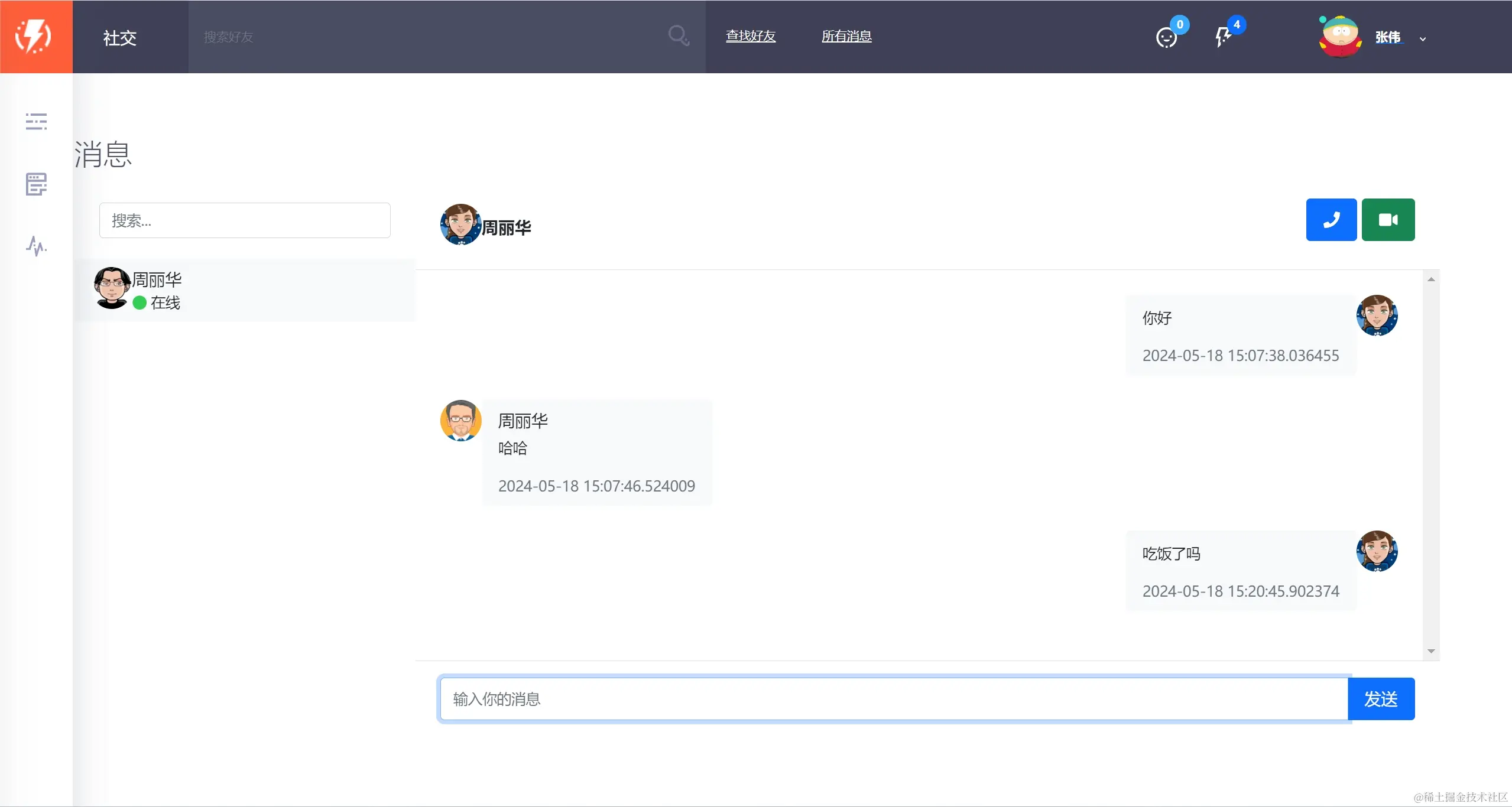Open the news feed sidebar icon
This screenshot has height=807, width=1512.
coord(36,184)
